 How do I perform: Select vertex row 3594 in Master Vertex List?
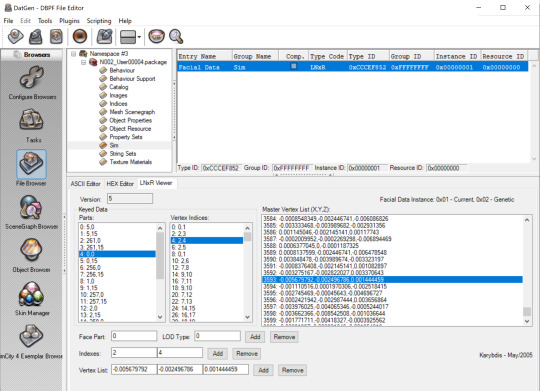pos(392,286)
